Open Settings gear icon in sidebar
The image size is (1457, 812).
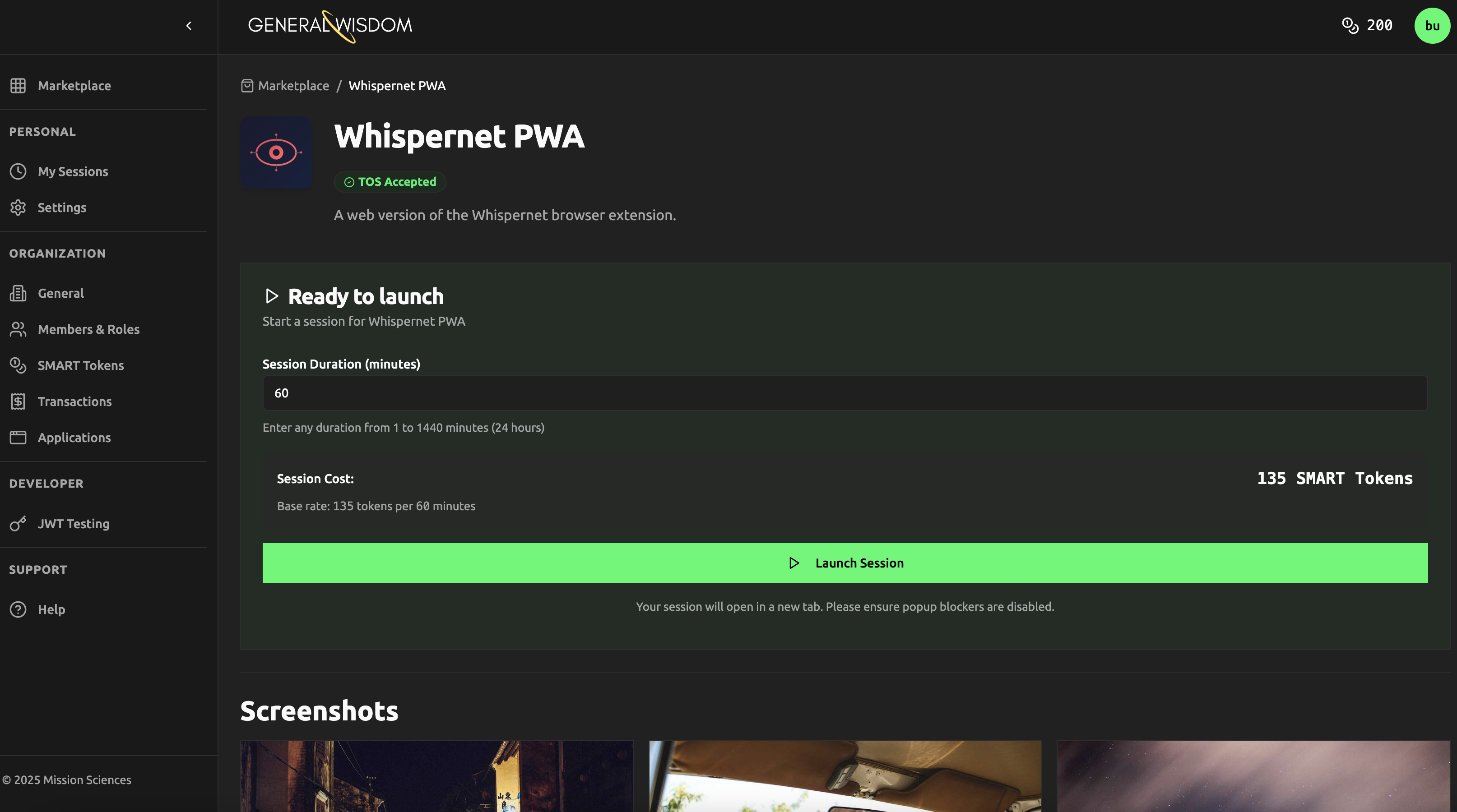tap(18, 208)
